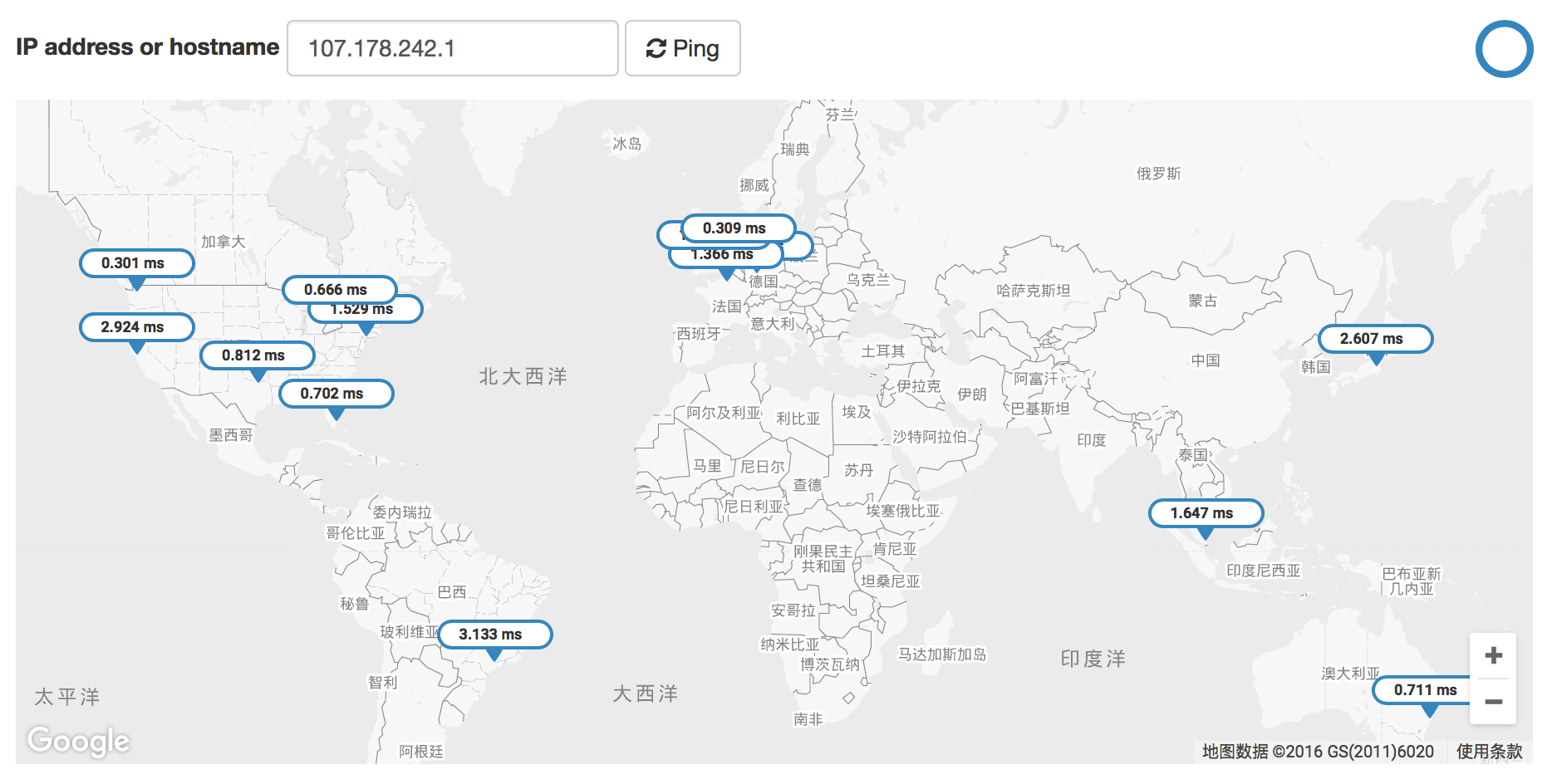The width and height of the screenshot is (1552, 784).
Task: Click the 印度洋 ocean label
Action: click(1093, 659)
